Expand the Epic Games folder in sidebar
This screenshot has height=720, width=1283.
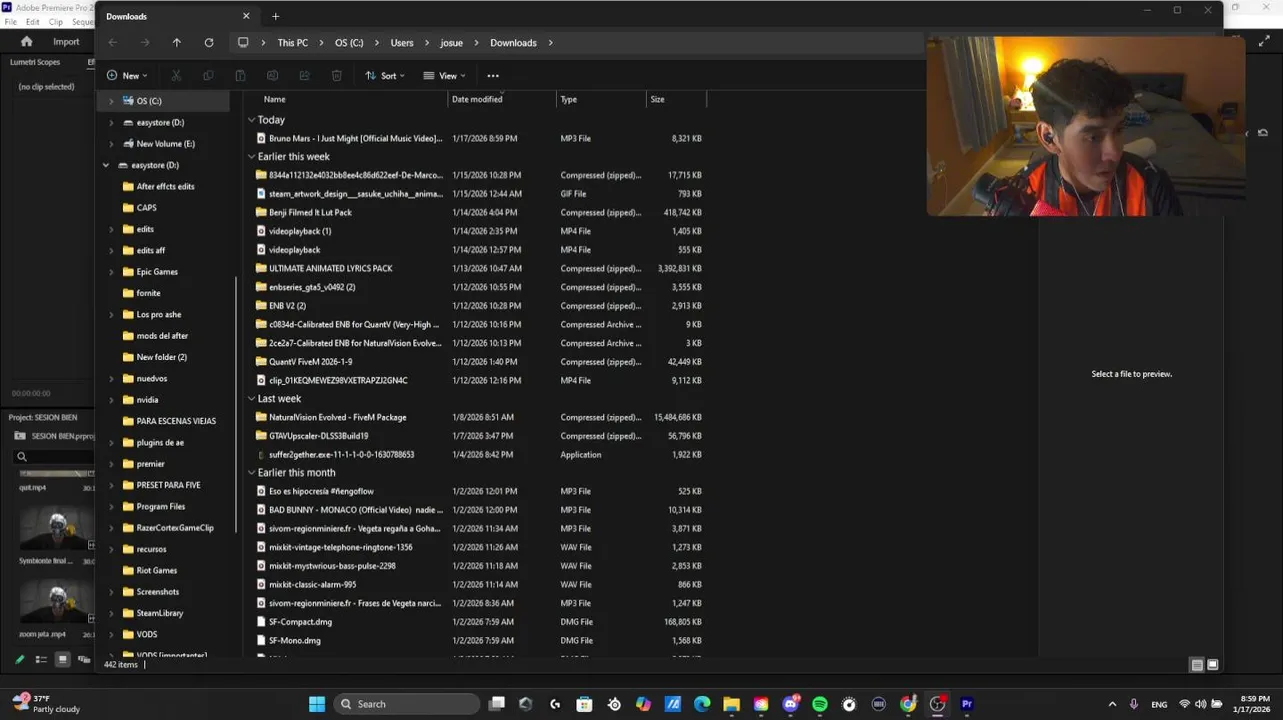point(111,272)
